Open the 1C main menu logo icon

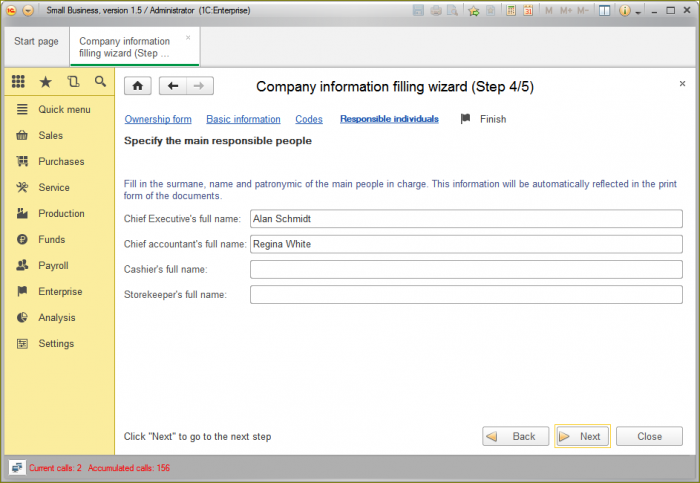pos(11,10)
